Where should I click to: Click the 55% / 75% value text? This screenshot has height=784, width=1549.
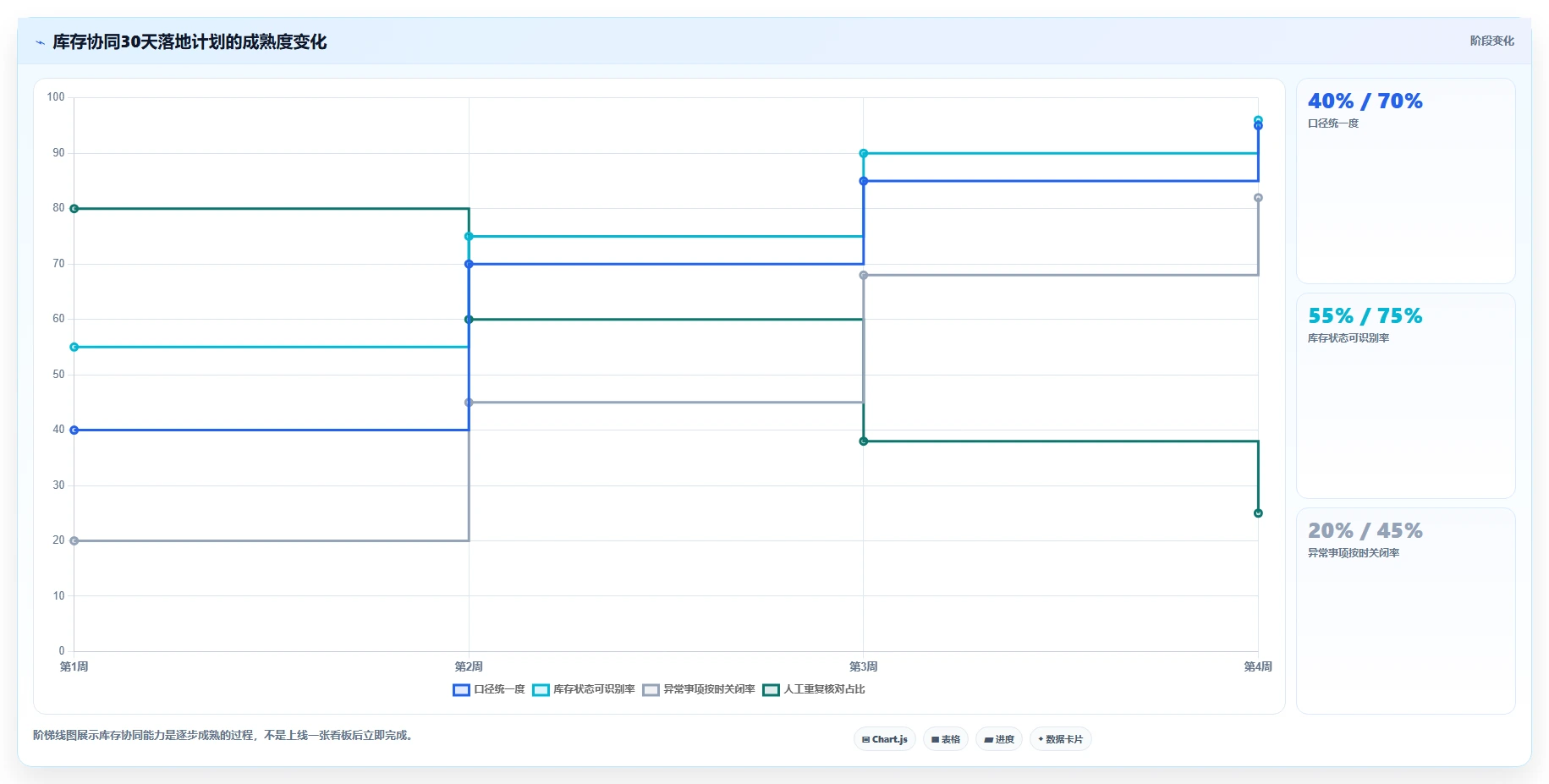[1365, 316]
